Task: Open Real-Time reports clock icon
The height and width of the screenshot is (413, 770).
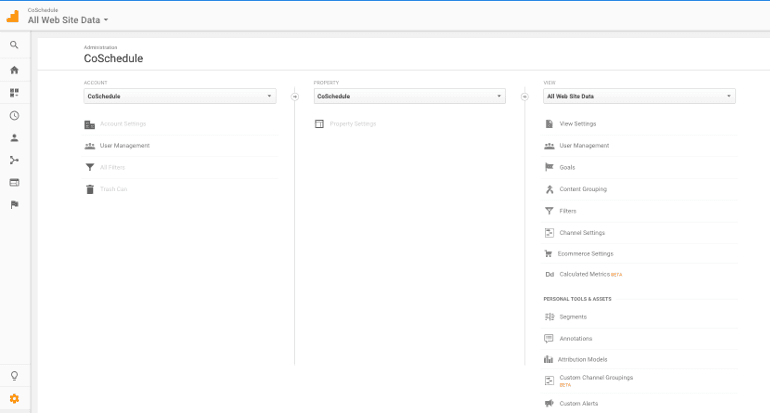Action: [14, 115]
